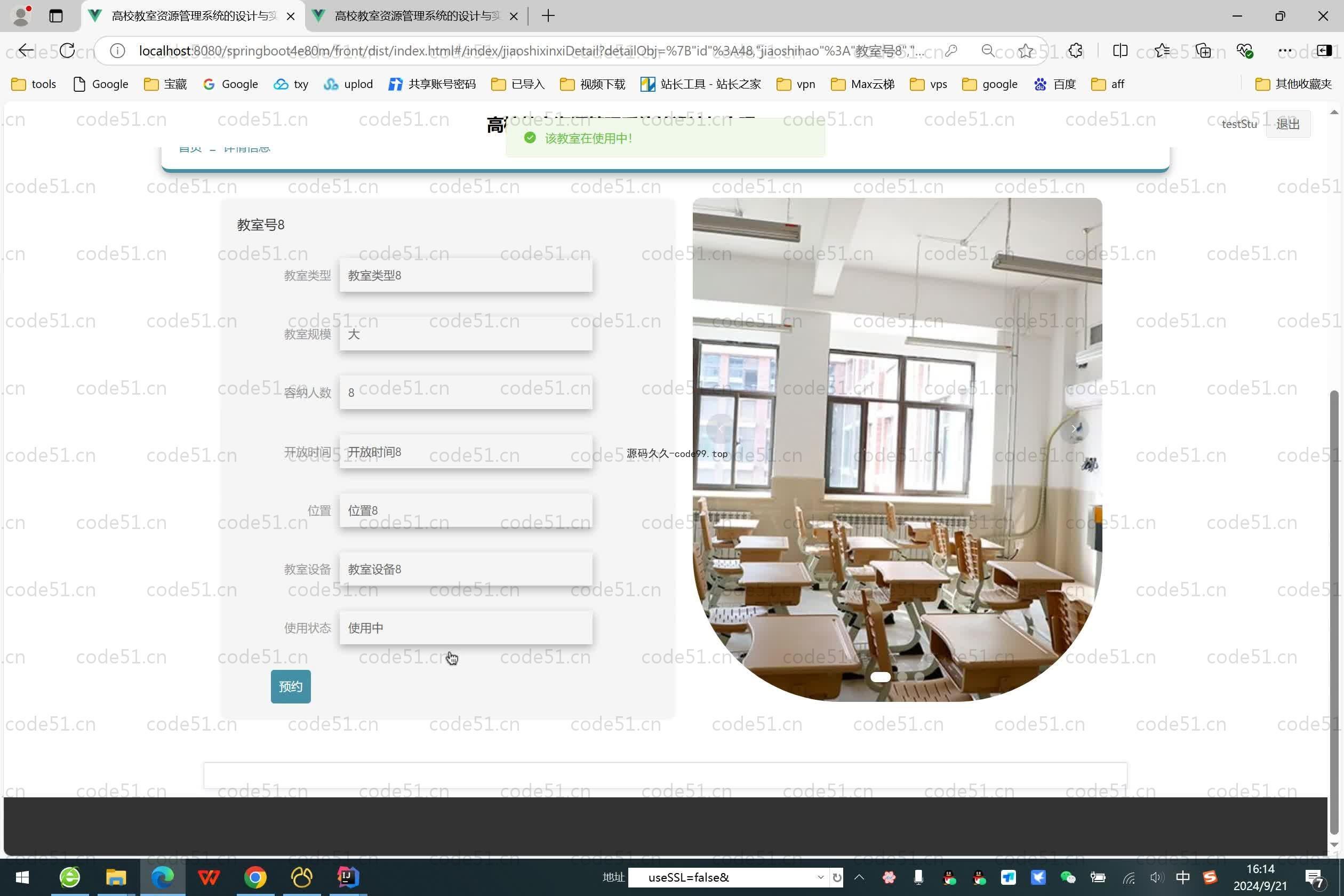Click the password key icon in address bar

[x=951, y=51]
